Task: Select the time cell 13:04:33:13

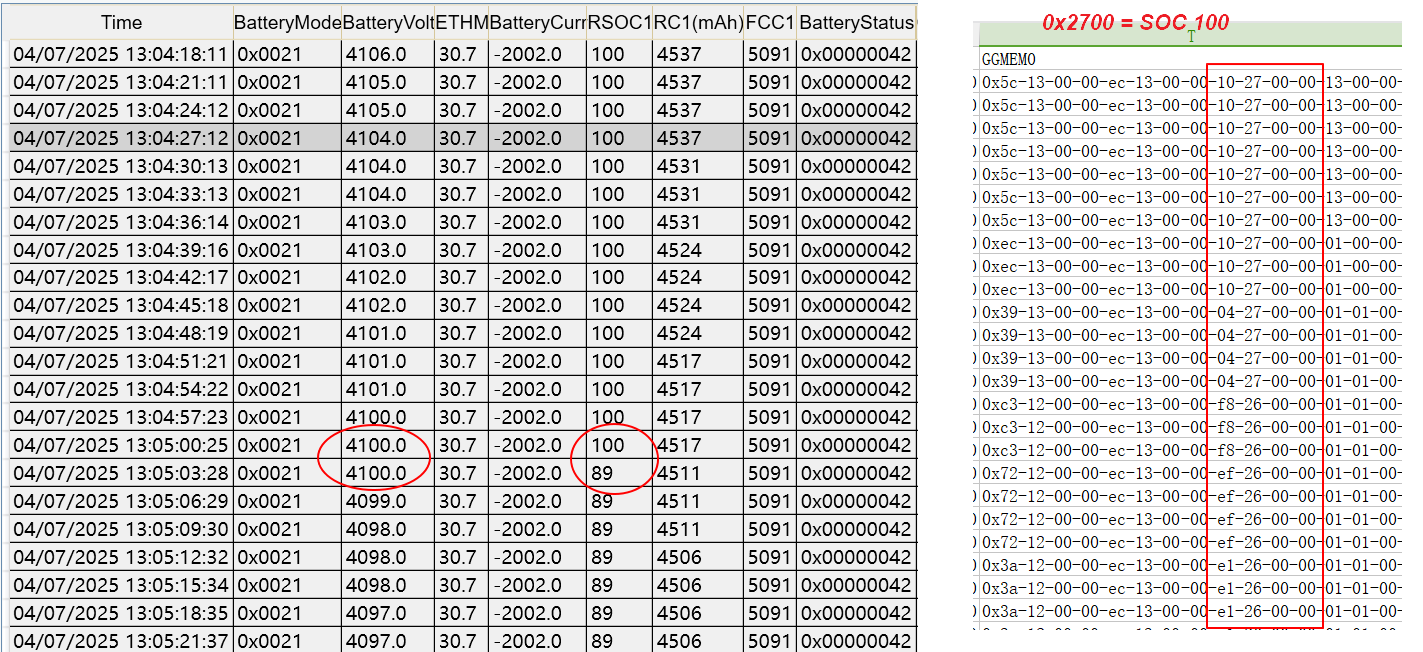Action: point(122,194)
